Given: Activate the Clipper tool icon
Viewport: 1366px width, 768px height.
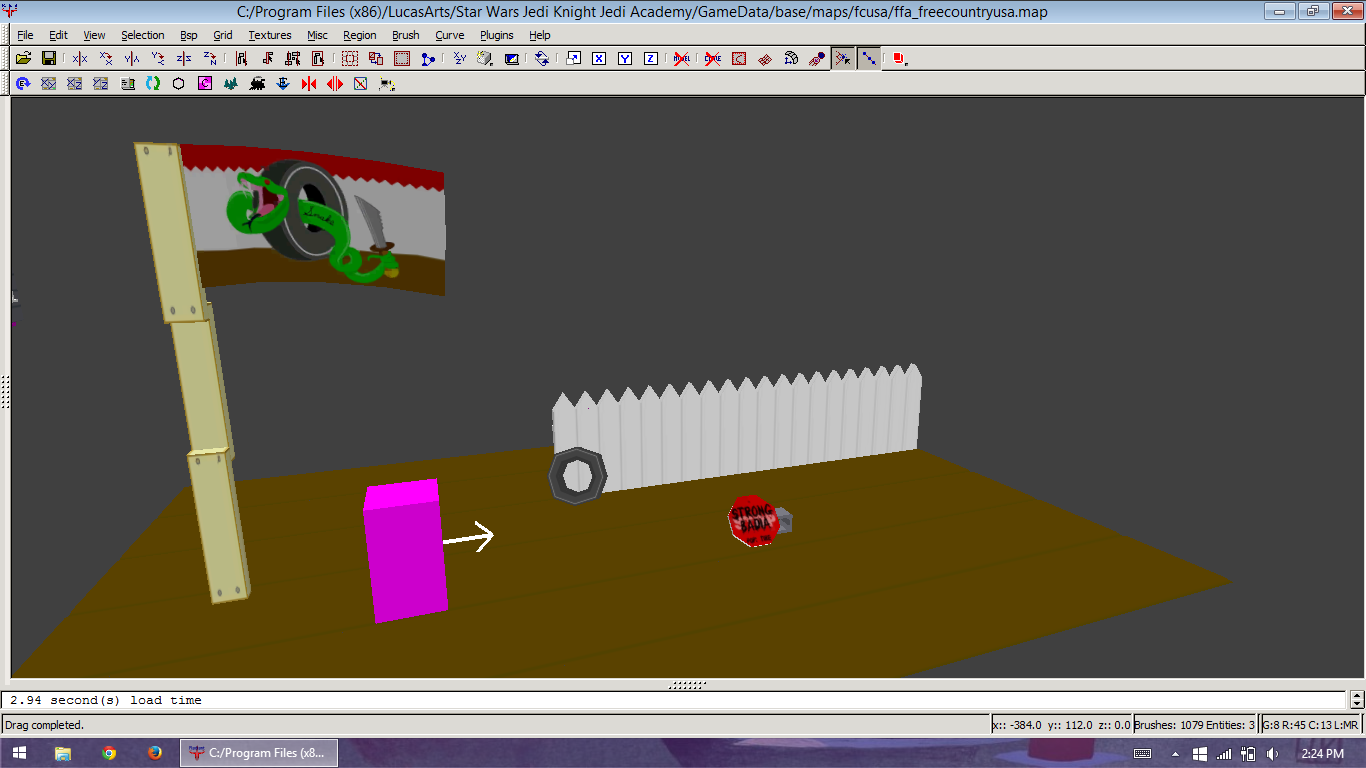Looking at the screenshot, I should [428, 59].
